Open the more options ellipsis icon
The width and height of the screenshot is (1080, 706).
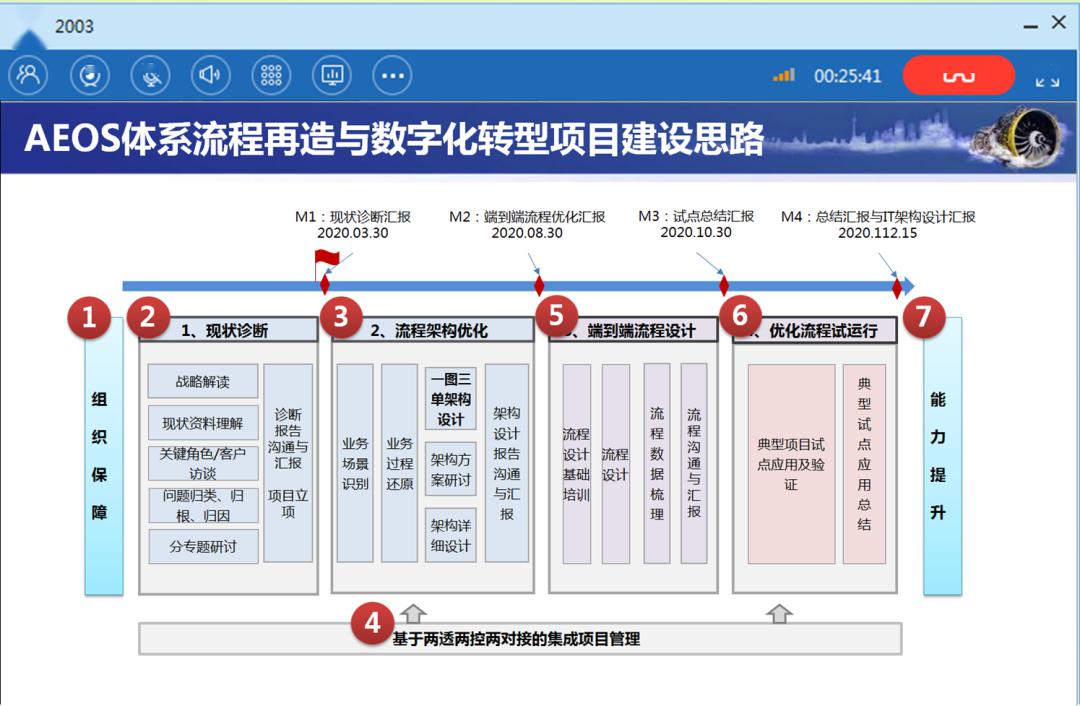pyautogui.click(x=392, y=74)
